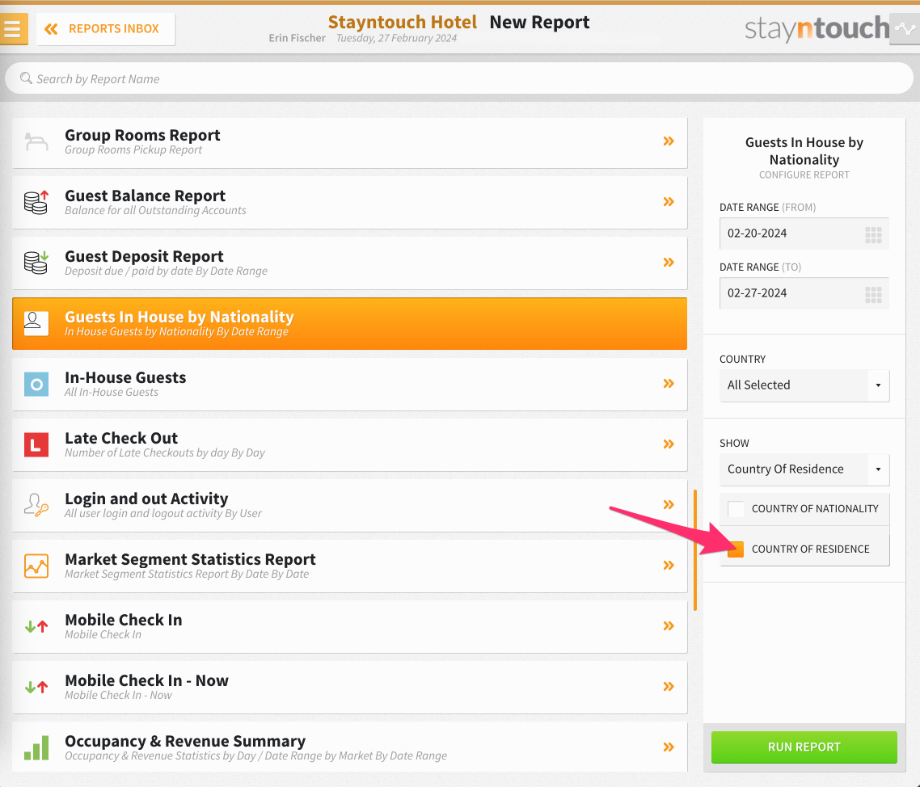
Task: Click the red Late Check Out icon
Action: pos(36,445)
